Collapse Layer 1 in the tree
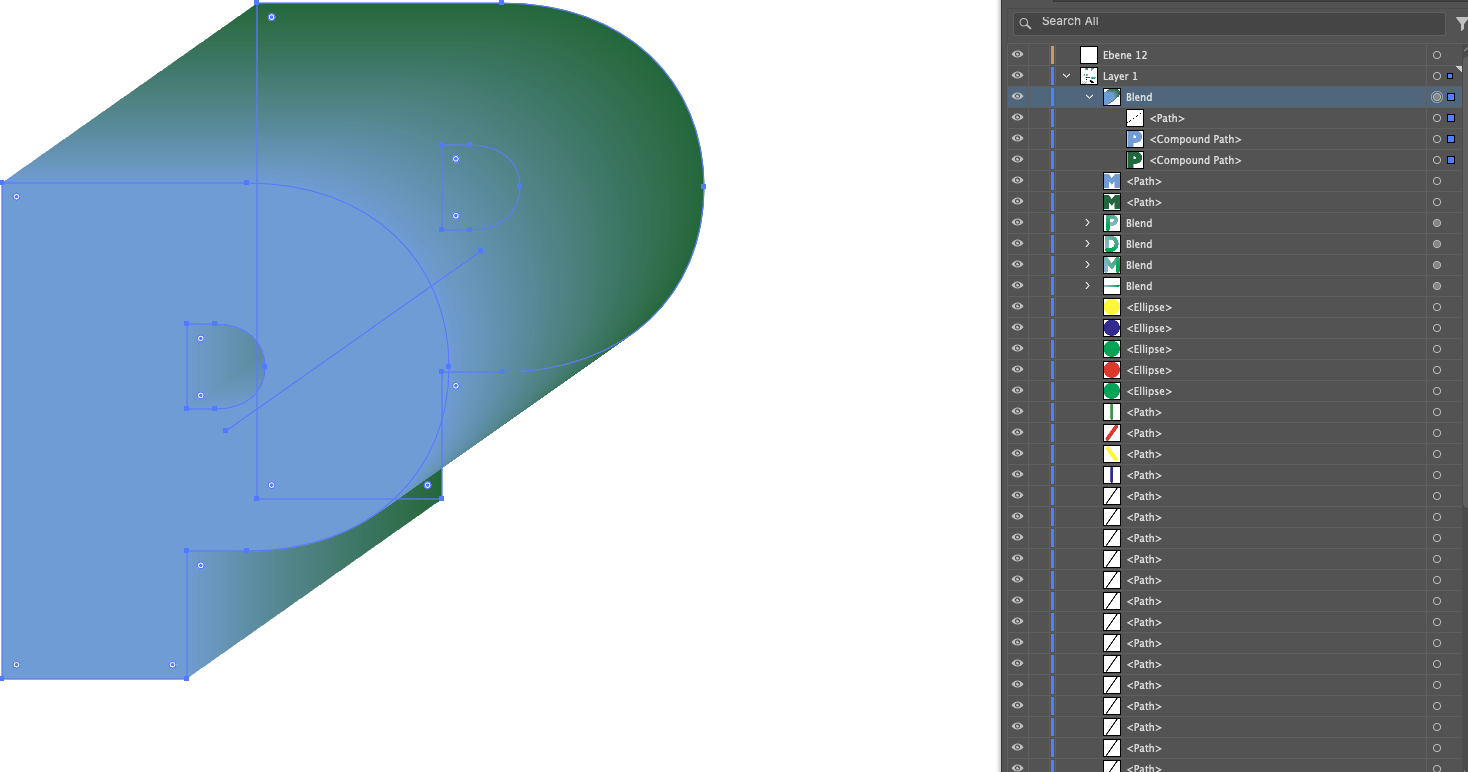The width and height of the screenshot is (1468, 772). (1065, 75)
